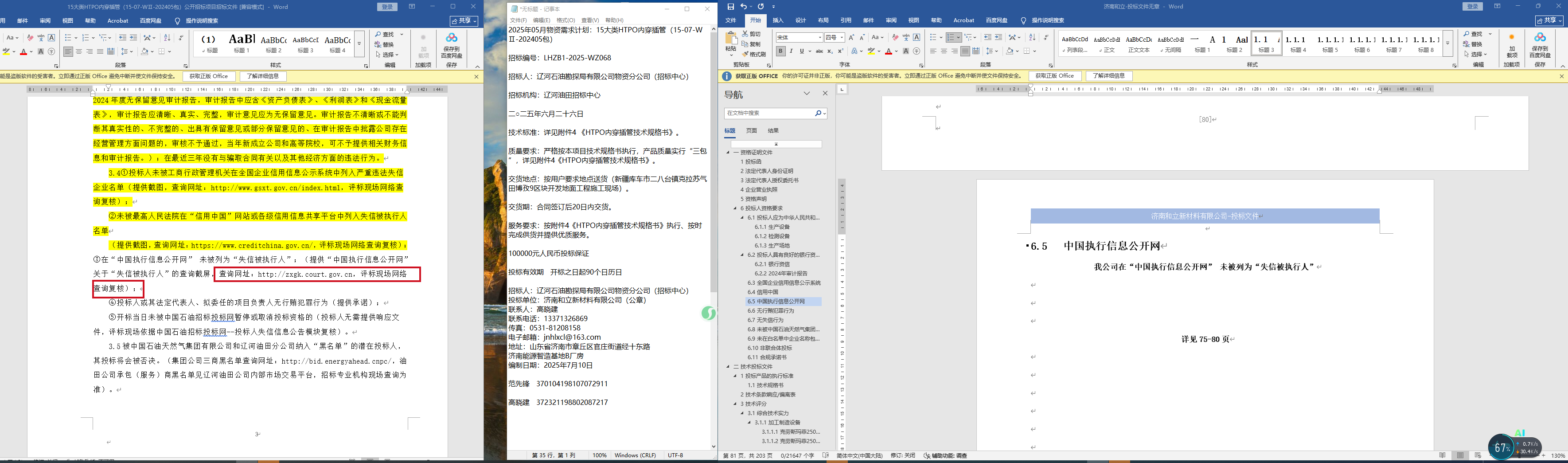This screenshot has height=463, width=1568.
Task: Close the navigation pane (导航)
Action: [x=825, y=93]
